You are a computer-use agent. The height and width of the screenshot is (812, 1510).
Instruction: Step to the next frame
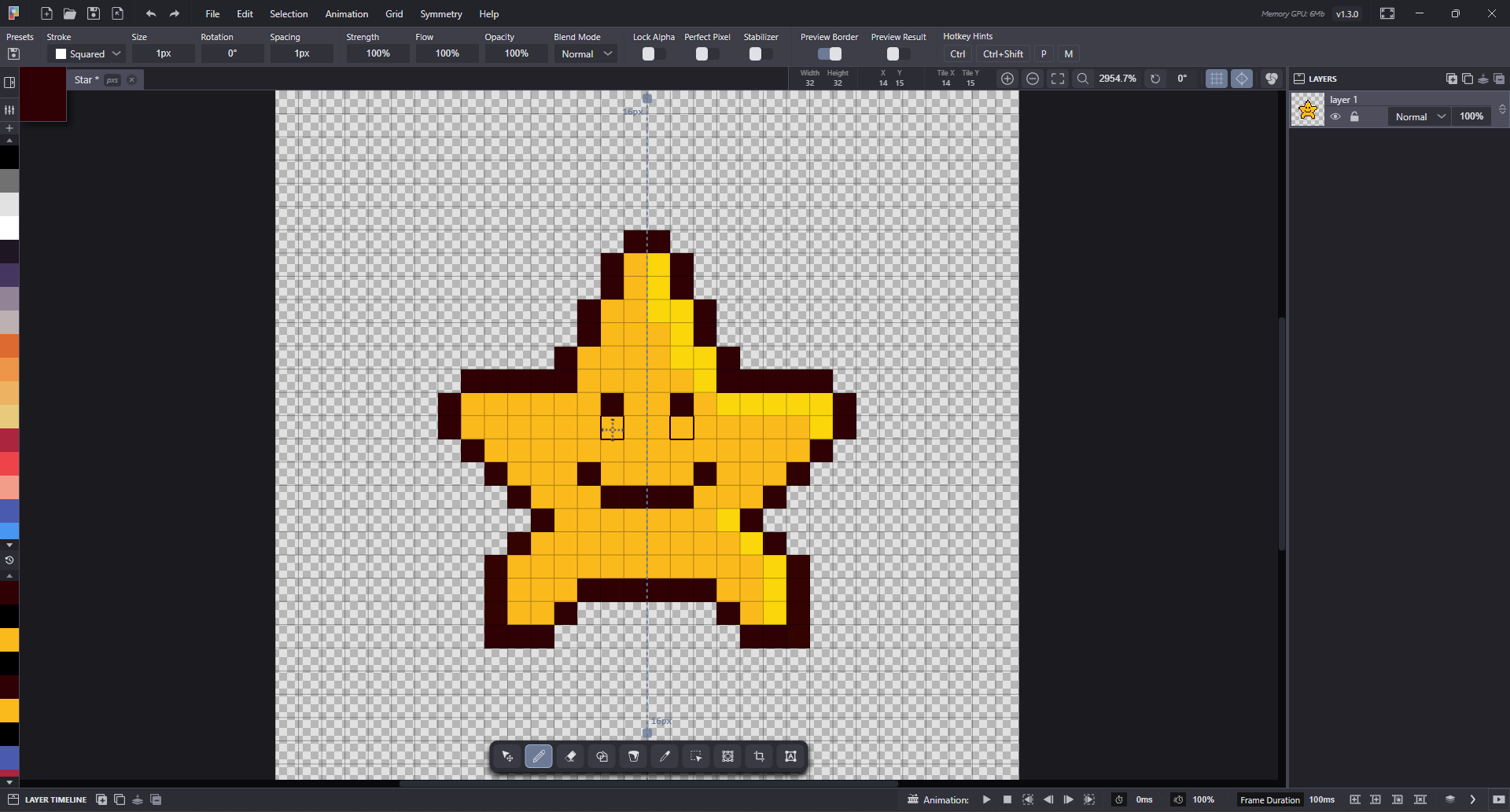(1069, 799)
